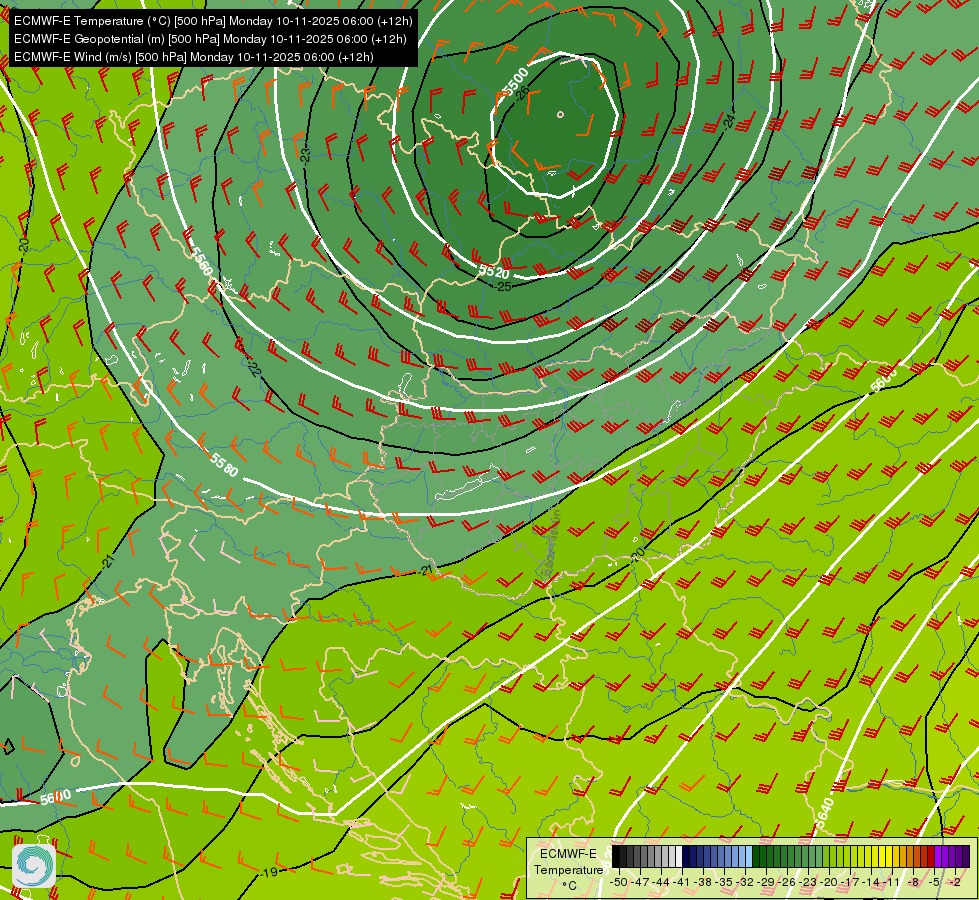Select the ECMWF-E Wind 500 hPa title line
979x900 pixels.
click(194, 57)
